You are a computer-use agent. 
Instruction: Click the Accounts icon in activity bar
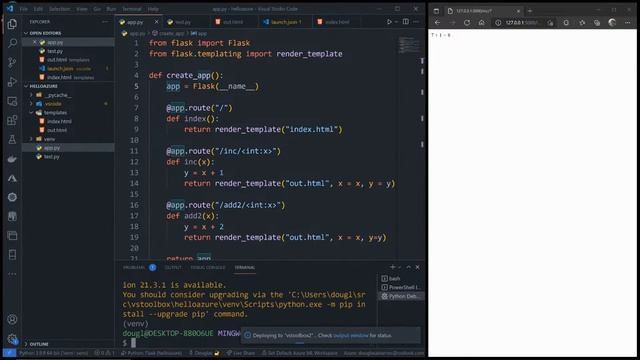12,319
